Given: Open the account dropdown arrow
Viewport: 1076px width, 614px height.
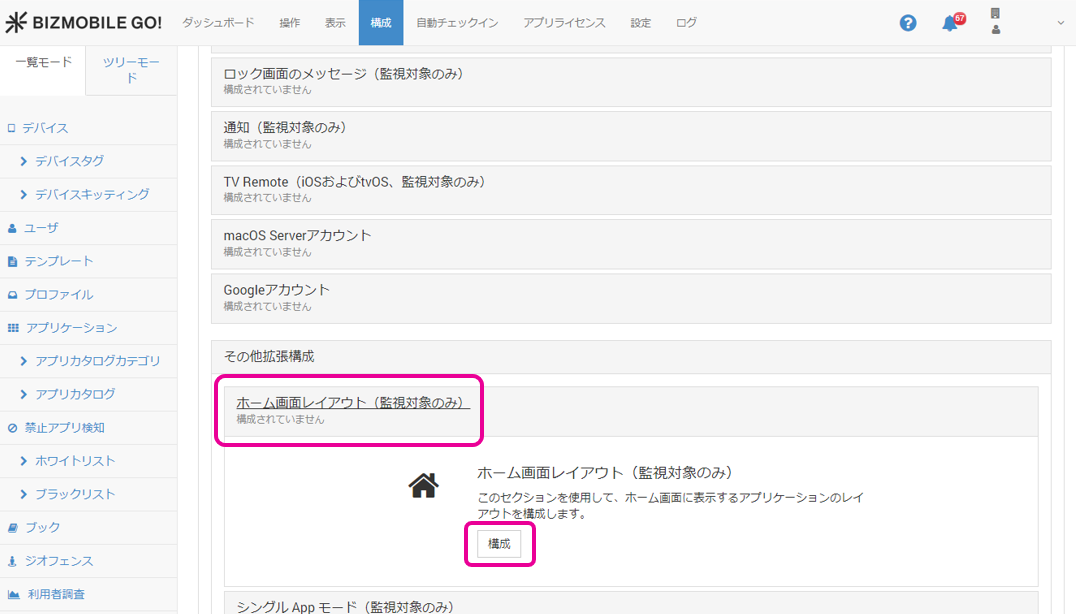Looking at the screenshot, I should [1060, 23].
